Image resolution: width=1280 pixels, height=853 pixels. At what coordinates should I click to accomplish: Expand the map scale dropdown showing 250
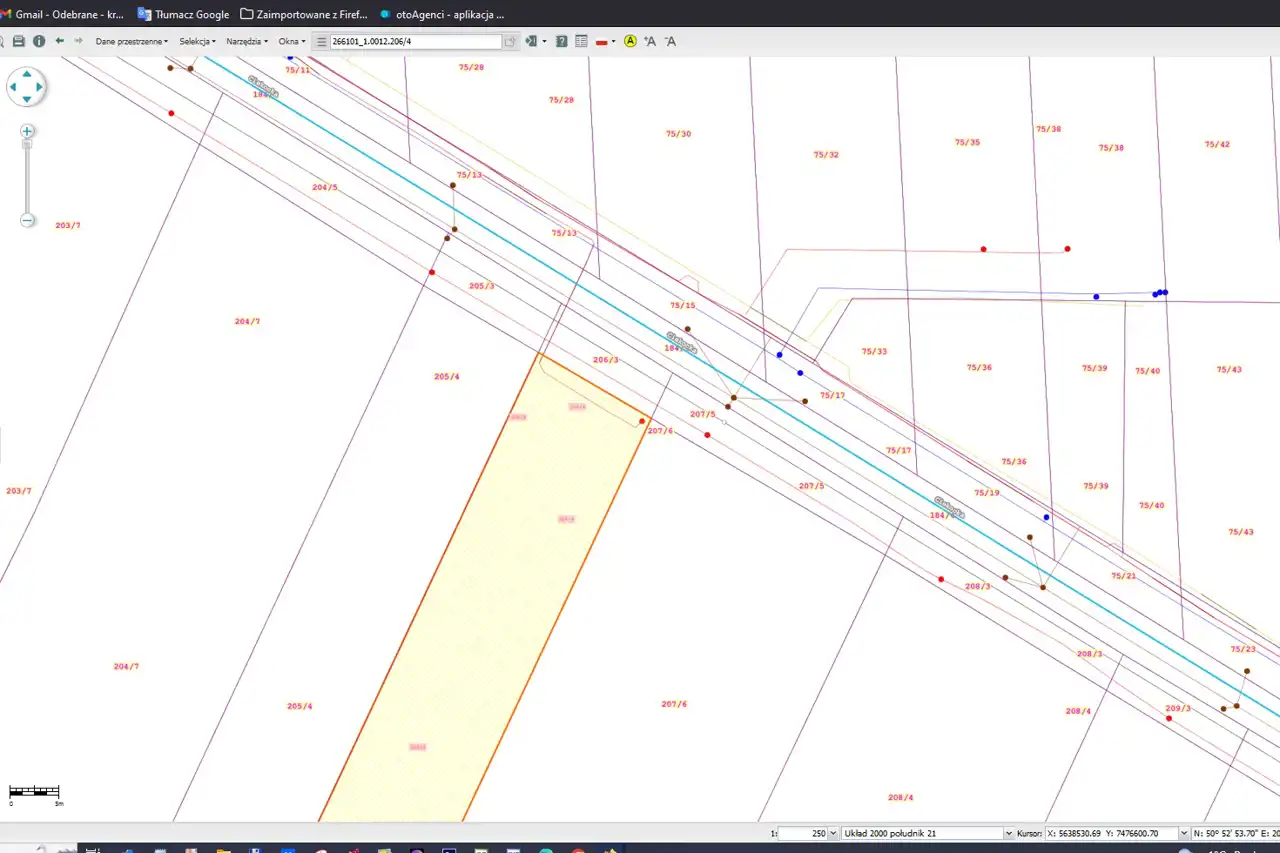[833, 833]
